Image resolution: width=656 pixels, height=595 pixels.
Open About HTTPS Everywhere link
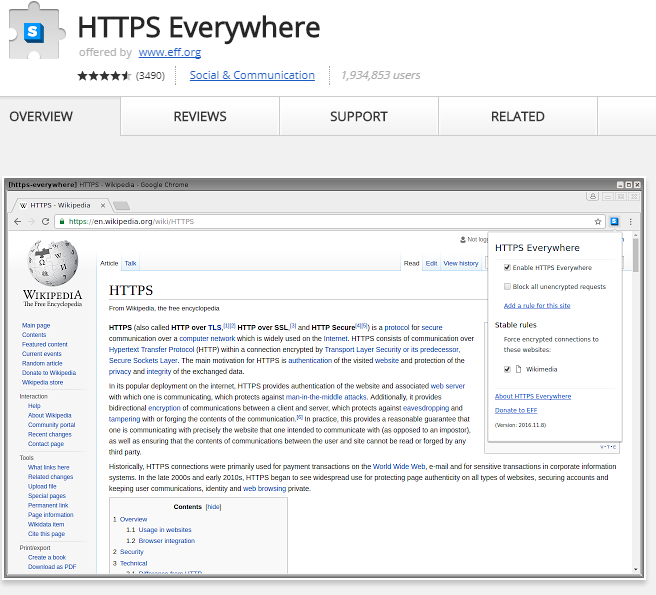click(533, 396)
